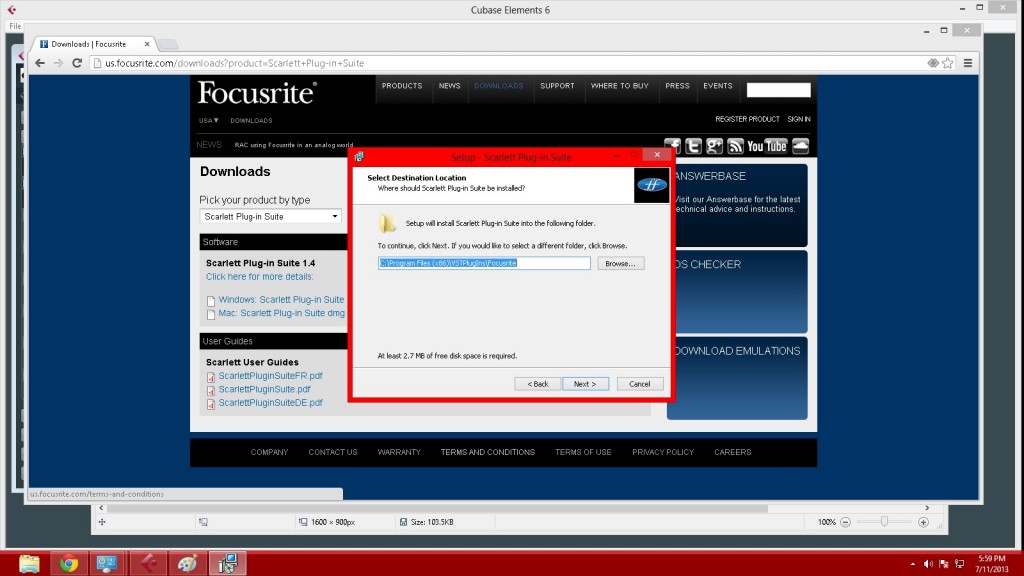1024x576 pixels.
Task: Click the DOWNLOADS breadcrumb link
Action: (x=251, y=120)
